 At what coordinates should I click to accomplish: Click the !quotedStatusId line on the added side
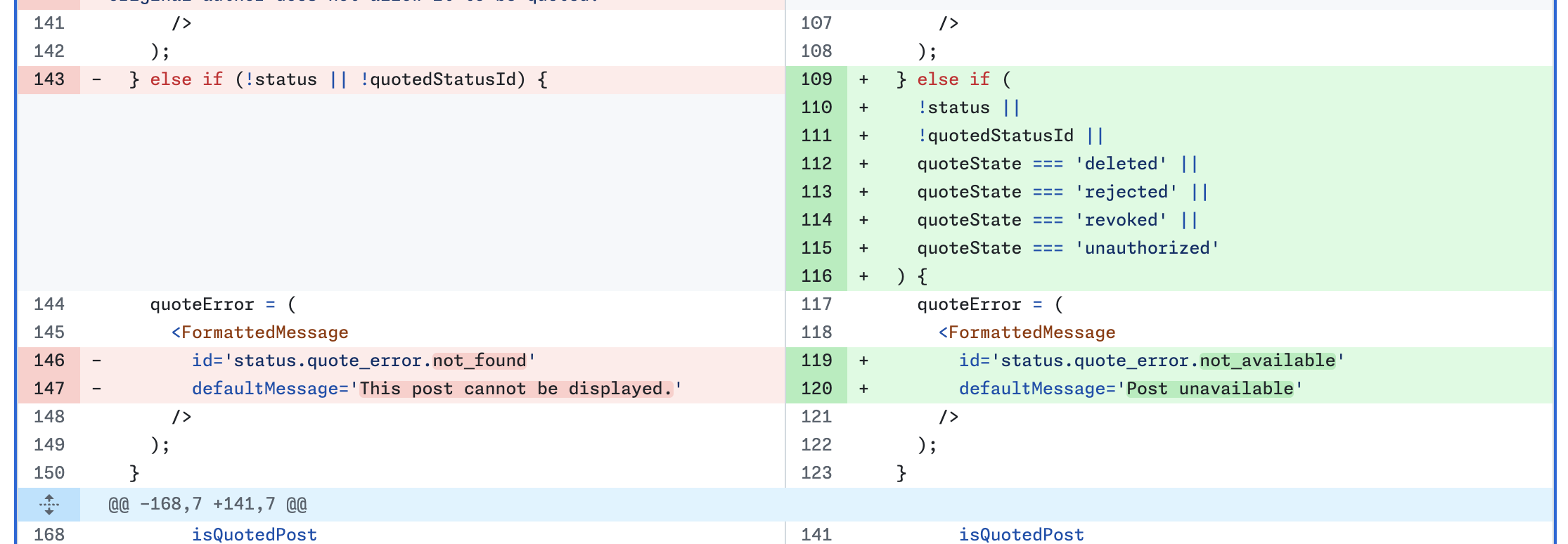pyautogui.click(x=995, y=136)
